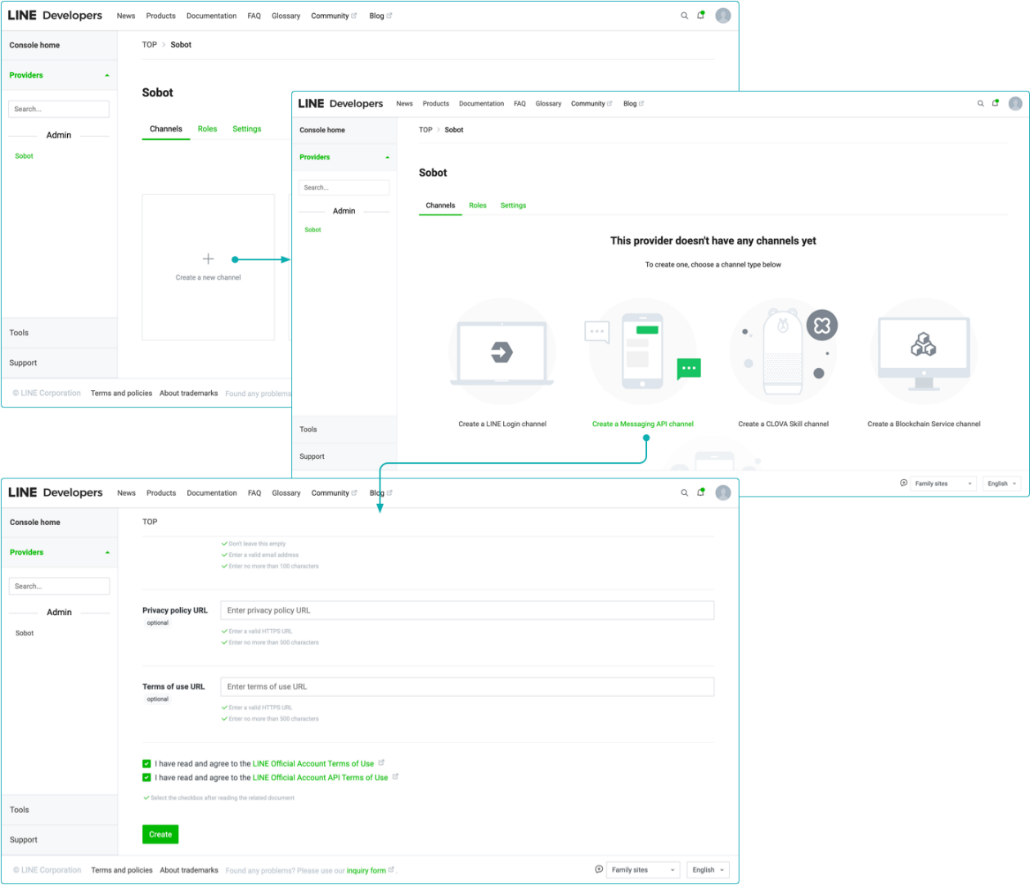This screenshot has width=1030, height=885.
Task: Open Terms and policies in the bottom window footer
Action: click(x=122, y=870)
